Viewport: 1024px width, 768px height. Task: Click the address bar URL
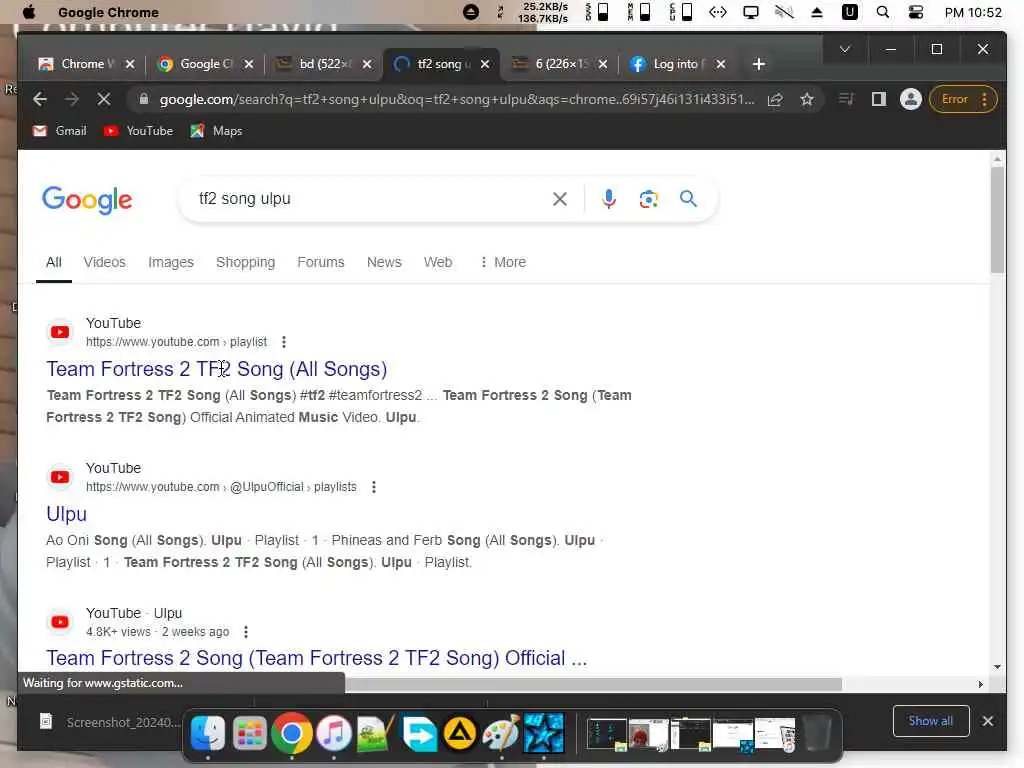pyautogui.click(x=457, y=99)
